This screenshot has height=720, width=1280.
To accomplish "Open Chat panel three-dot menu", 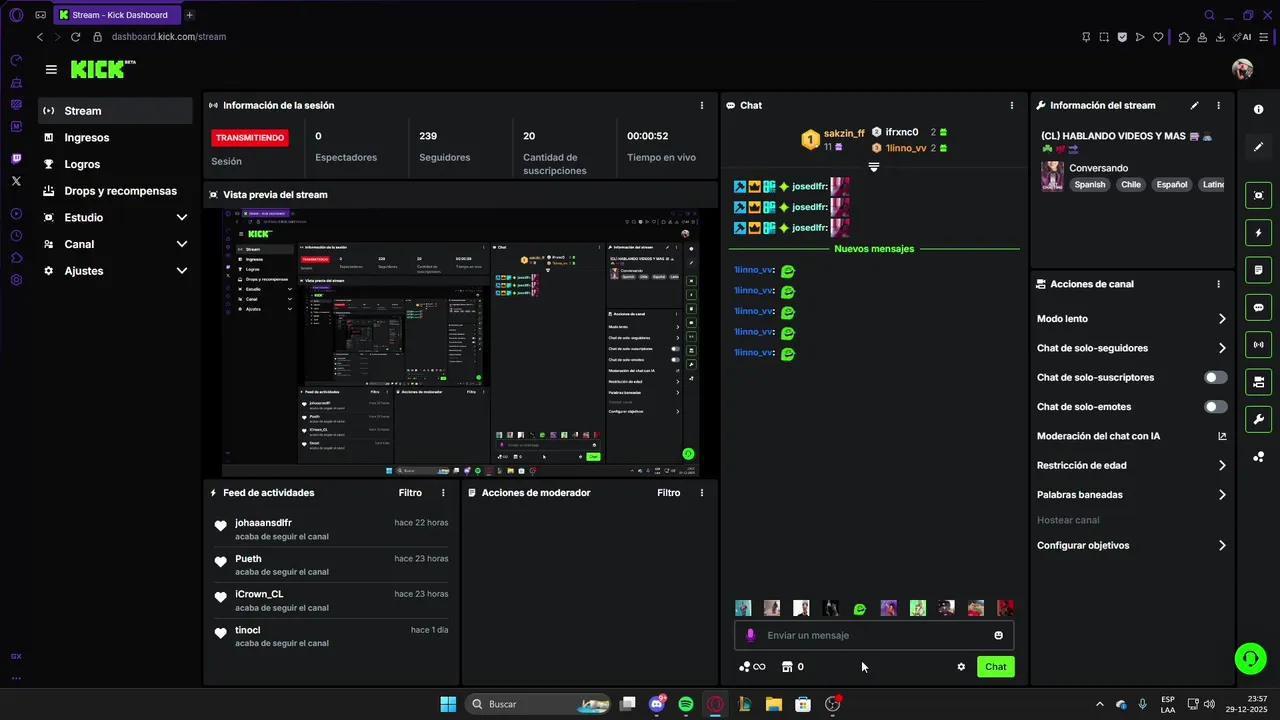I will (x=1012, y=105).
